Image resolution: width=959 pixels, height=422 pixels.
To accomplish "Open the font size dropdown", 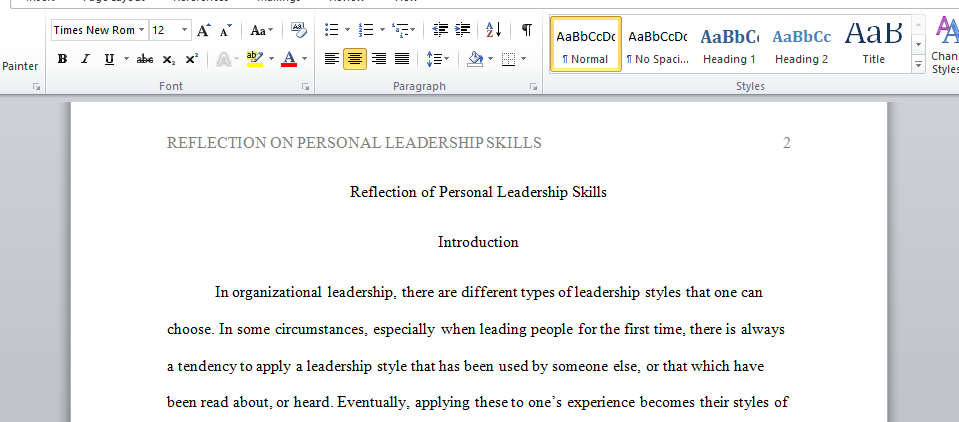I will pos(185,30).
